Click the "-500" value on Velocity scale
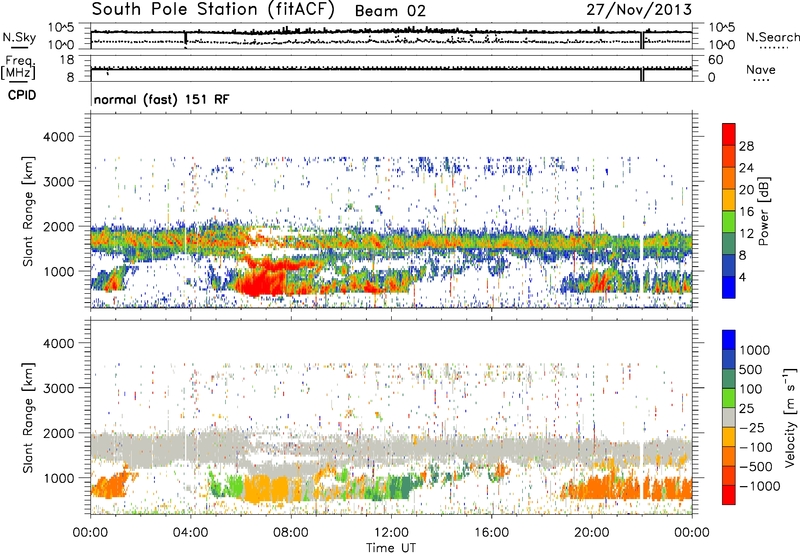This screenshot has height=554, width=800. (756, 467)
